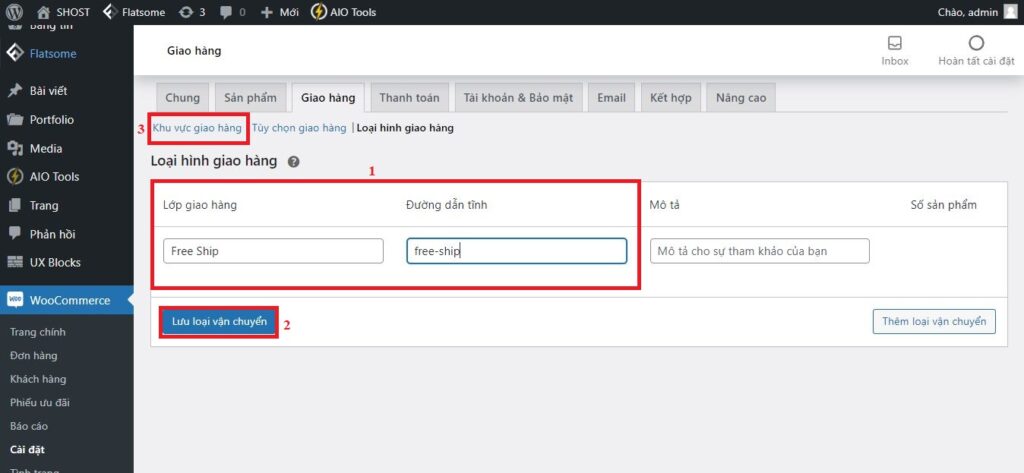Click the Thêm loại vận chuyển button
The width and height of the screenshot is (1024, 473).
point(933,322)
